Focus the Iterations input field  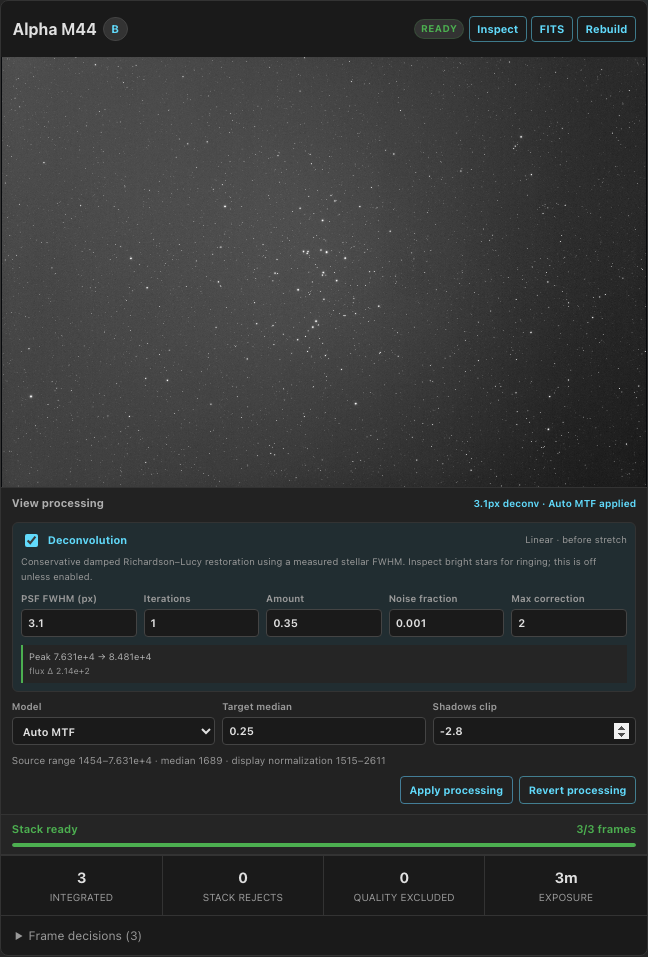pos(201,623)
